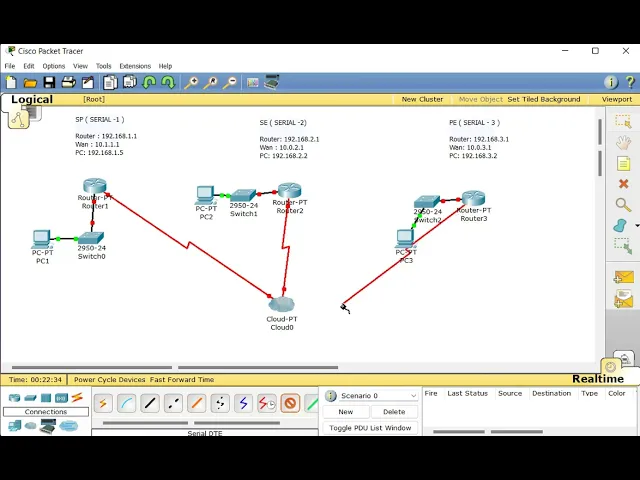Click the yellow Help question mark
This screenshot has width=640, height=480.
630,82
